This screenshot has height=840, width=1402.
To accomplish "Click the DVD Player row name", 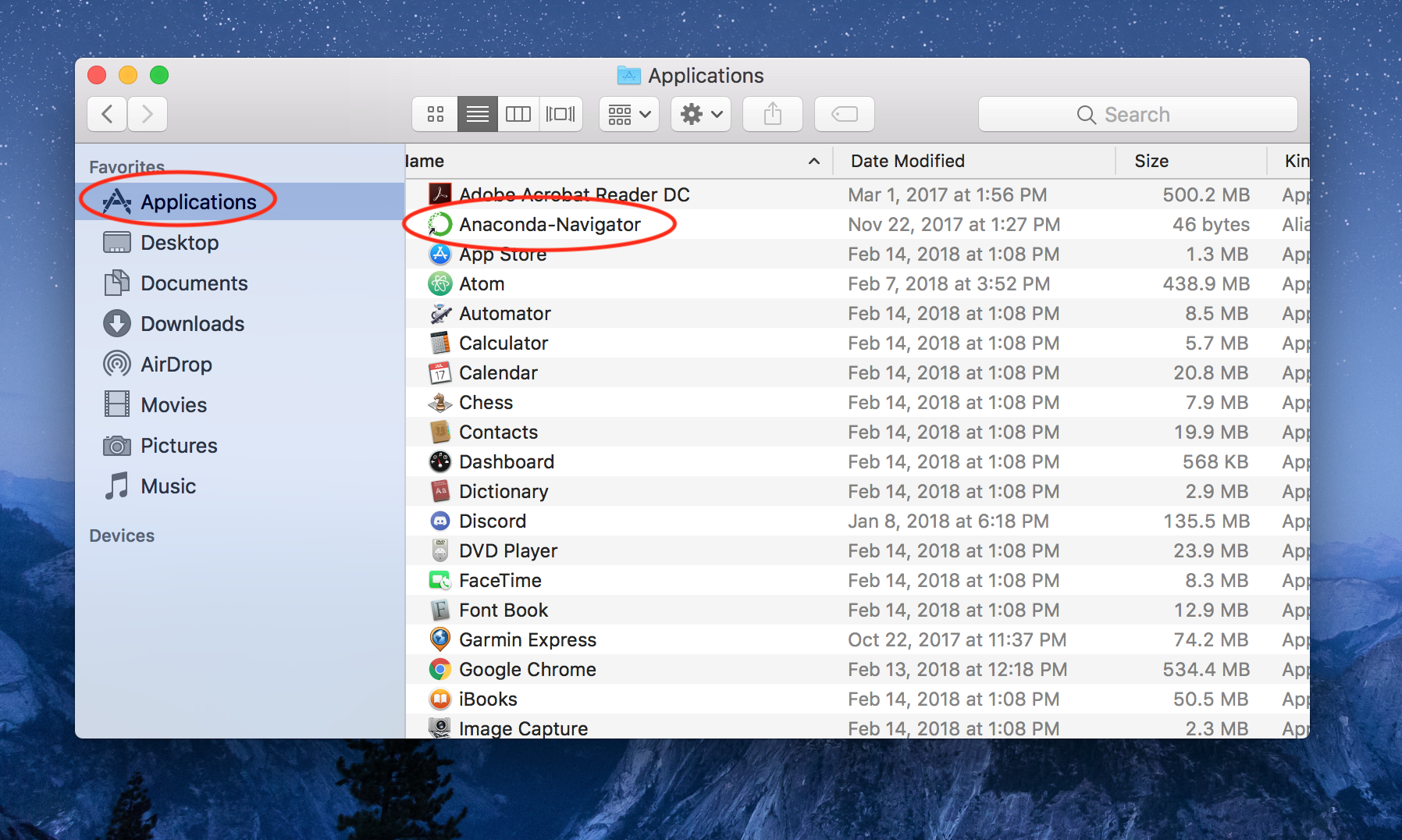I will click(508, 551).
